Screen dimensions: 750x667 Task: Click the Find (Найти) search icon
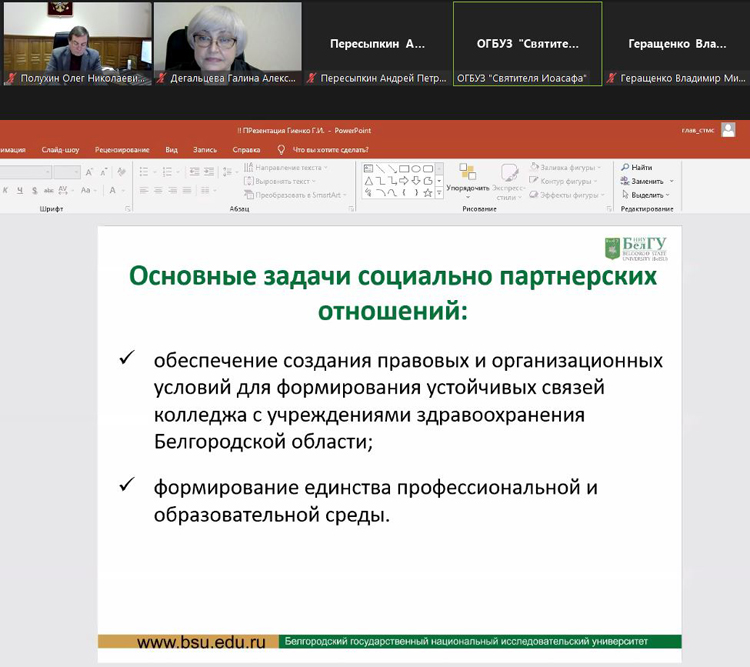tap(625, 167)
